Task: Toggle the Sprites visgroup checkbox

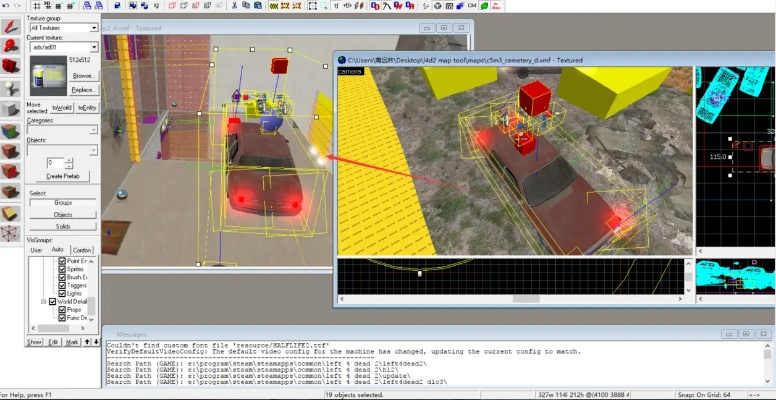Action: (x=62, y=270)
